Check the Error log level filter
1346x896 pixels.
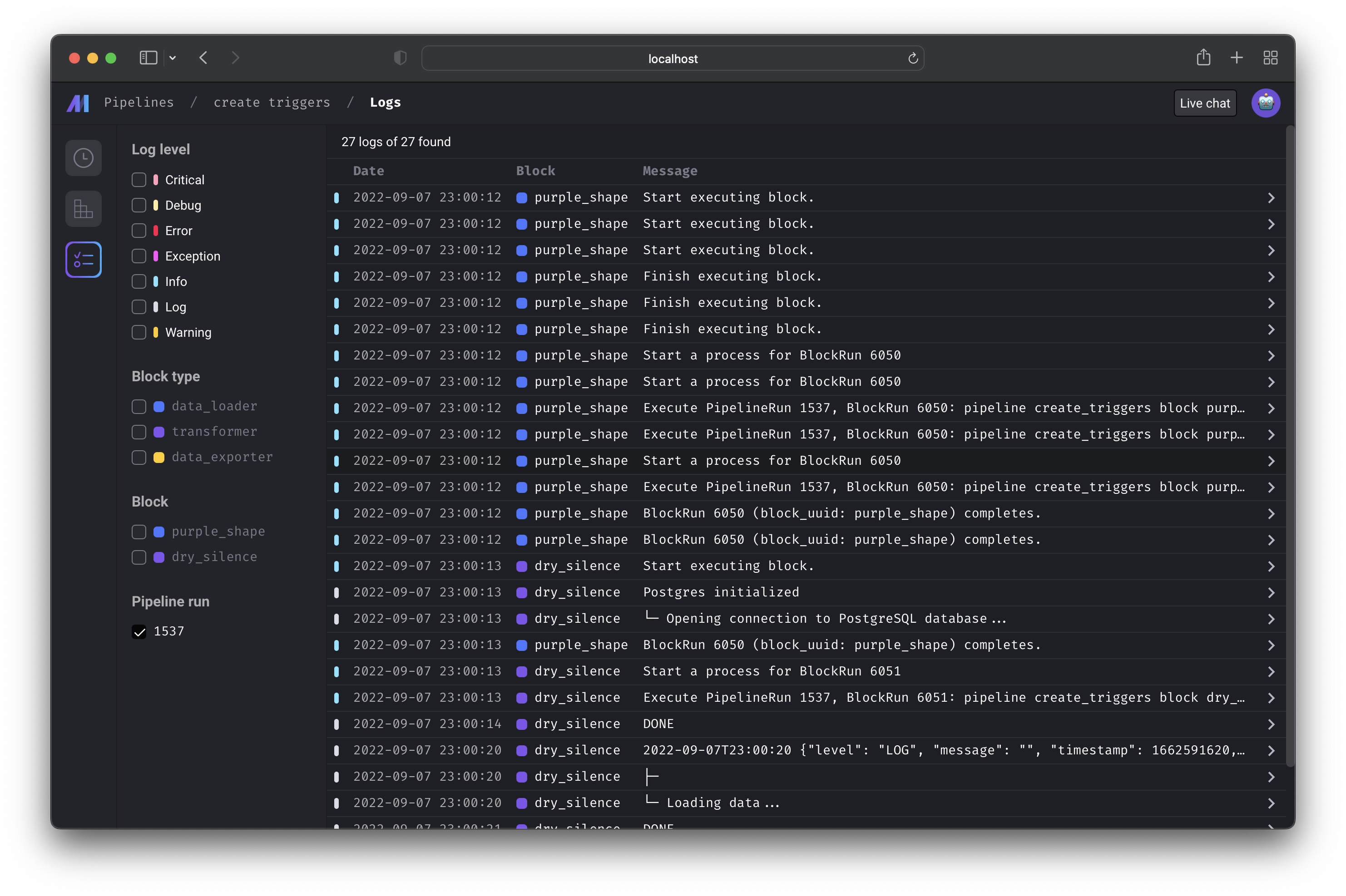click(139, 231)
